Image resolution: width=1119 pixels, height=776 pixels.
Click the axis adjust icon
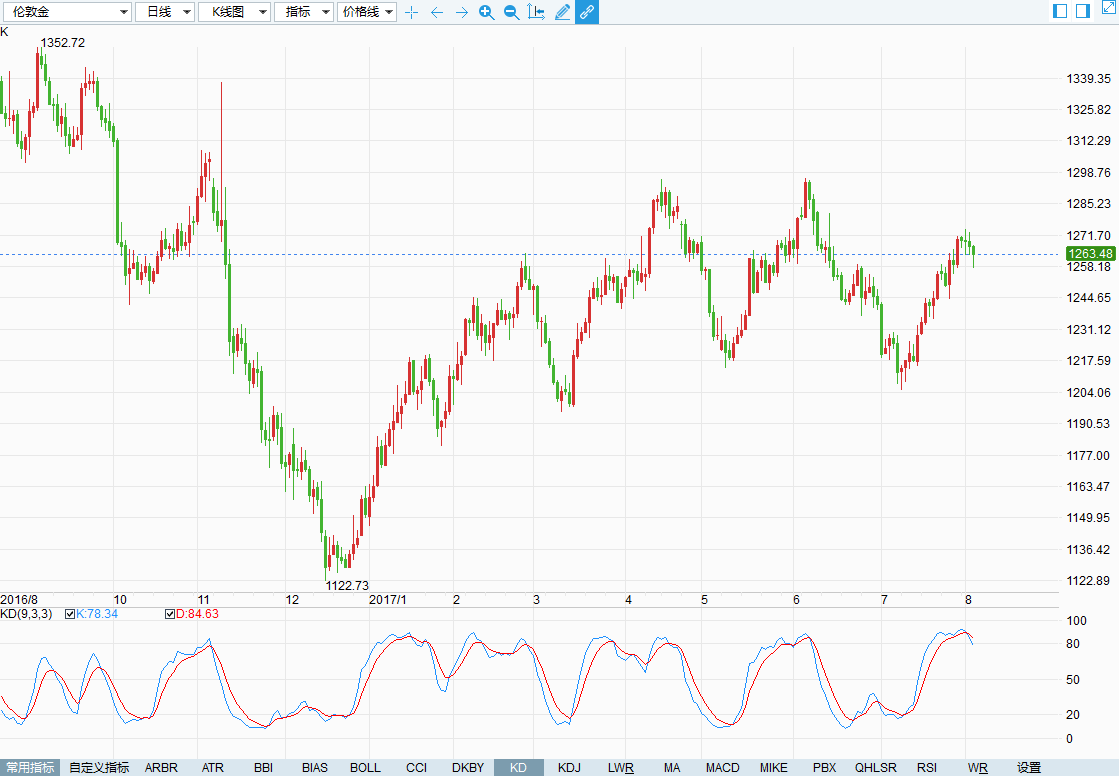pyautogui.click(x=536, y=11)
